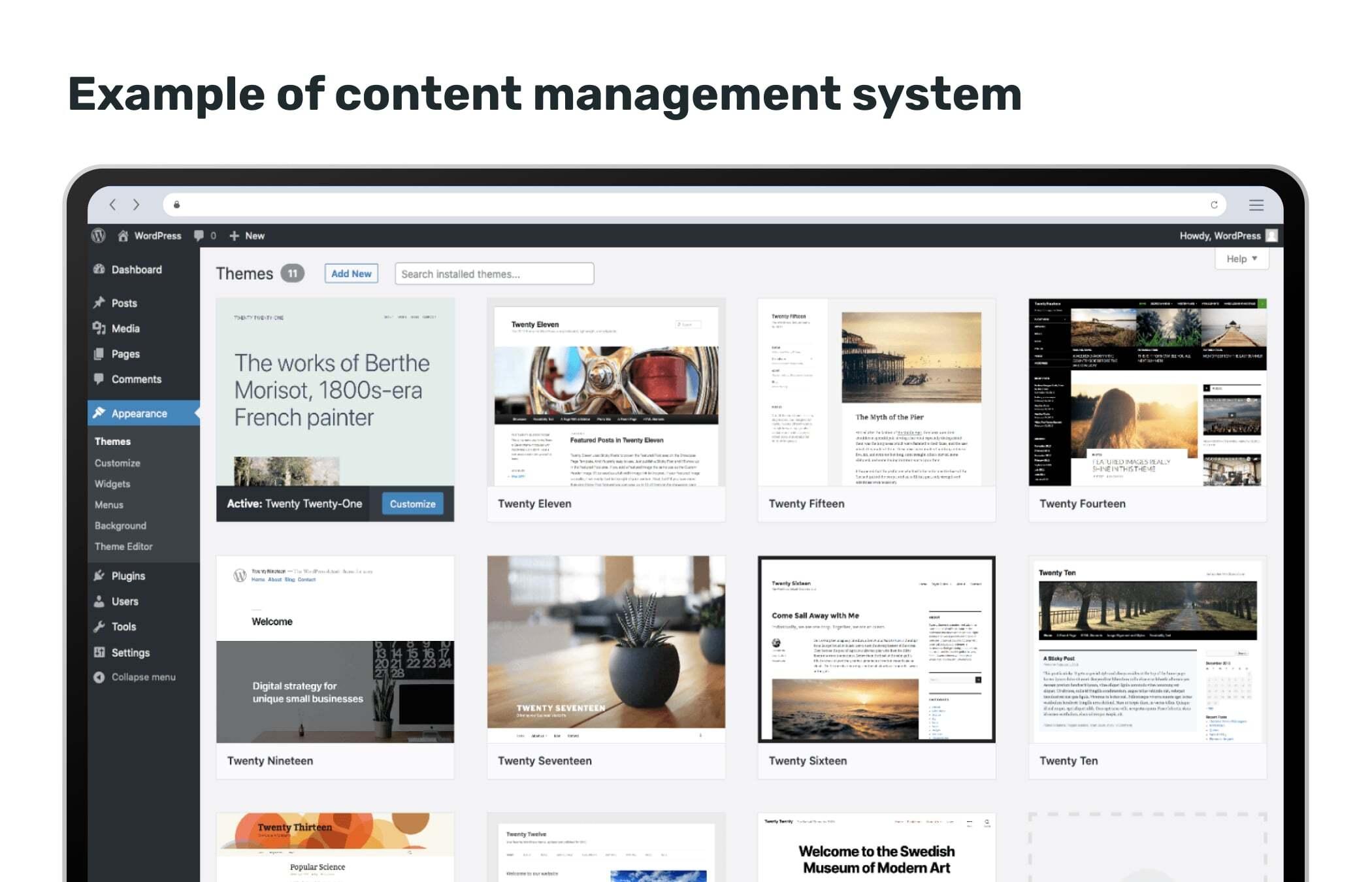1372x882 pixels.
Task: Open Settings in the sidebar
Action: coord(130,653)
